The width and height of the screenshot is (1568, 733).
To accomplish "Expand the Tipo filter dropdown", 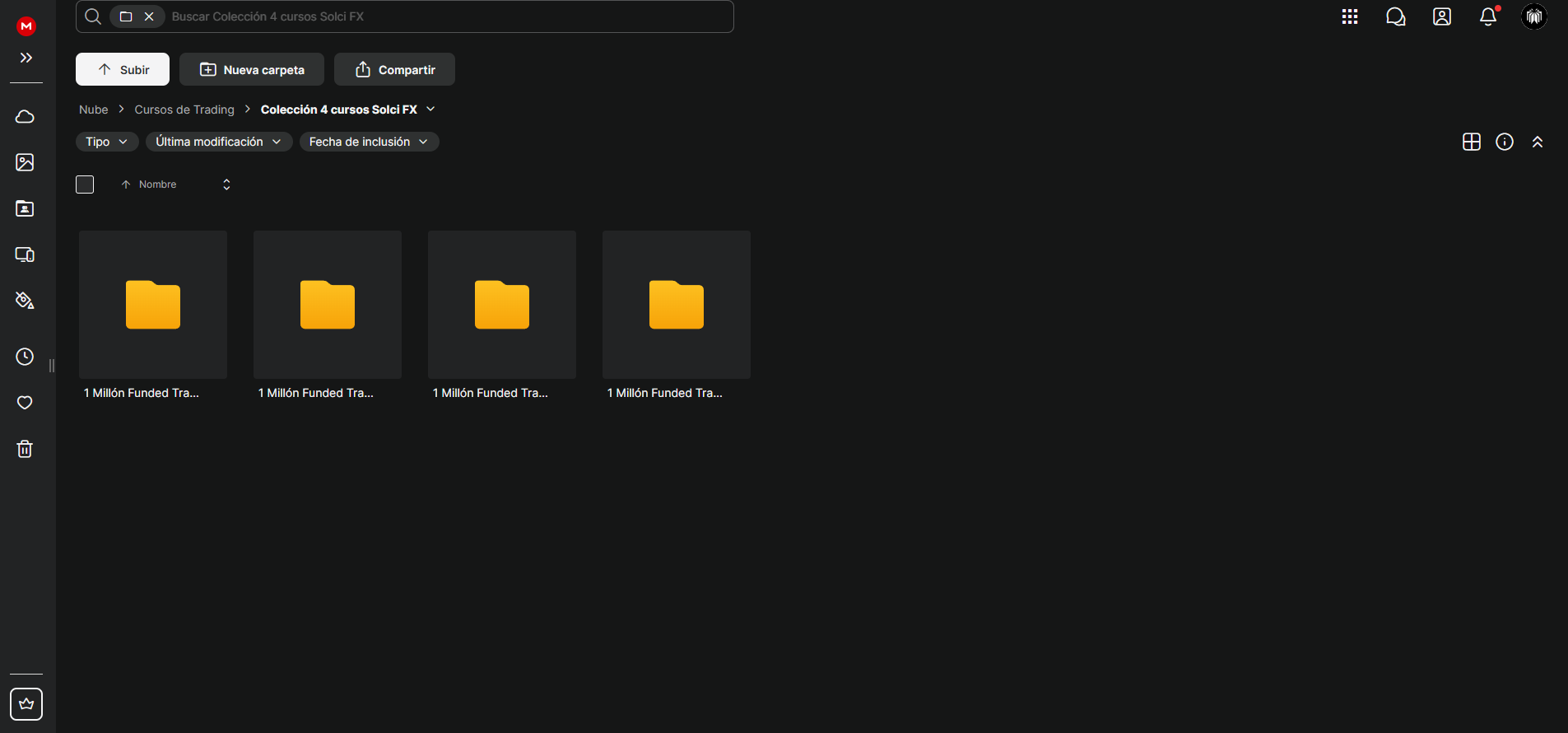I will click(107, 142).
